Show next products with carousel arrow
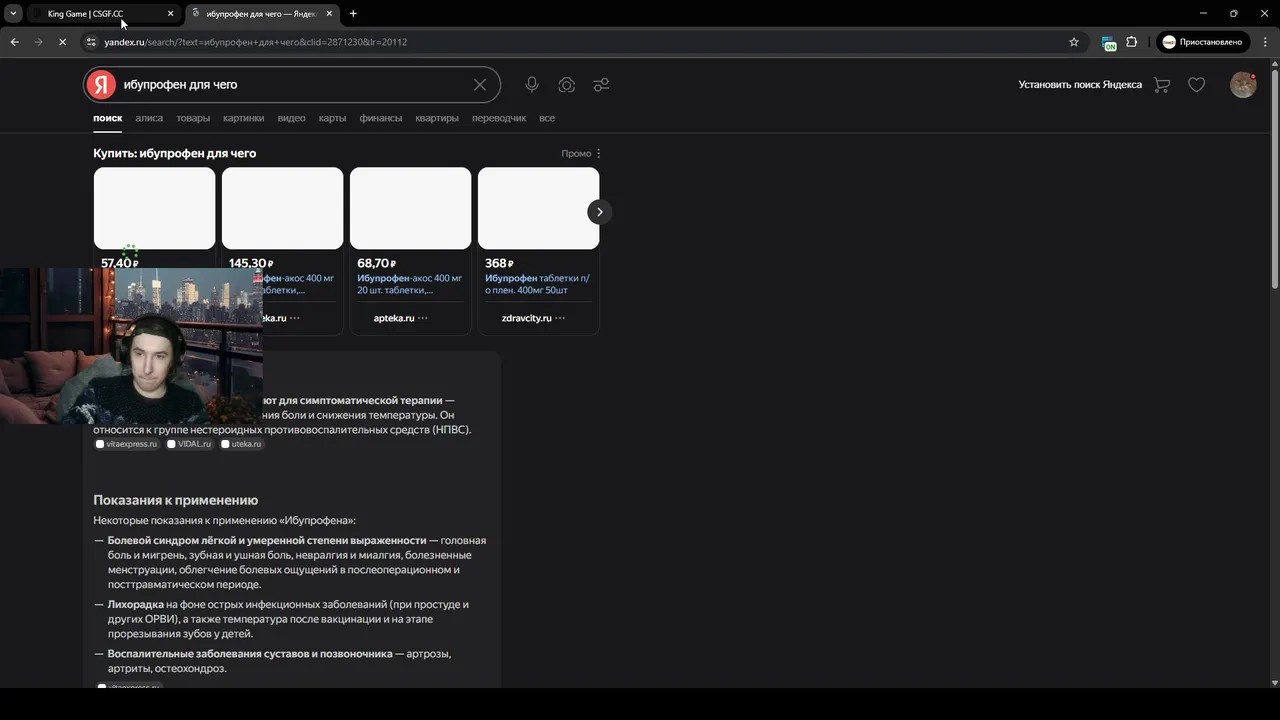This screenshot has height=720, width=1280. click(599, 212)
